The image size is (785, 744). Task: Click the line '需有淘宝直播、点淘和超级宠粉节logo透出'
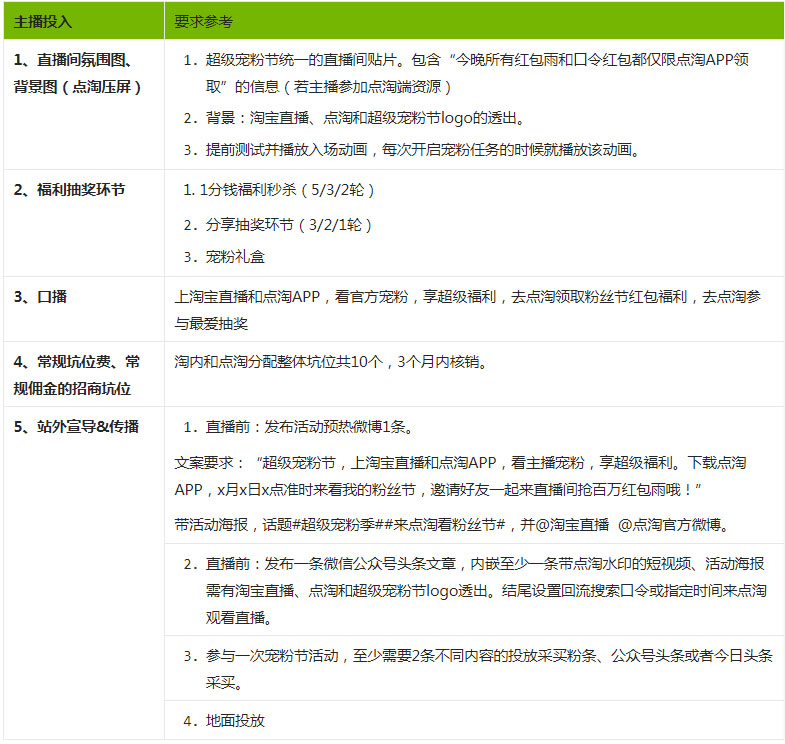486,591
